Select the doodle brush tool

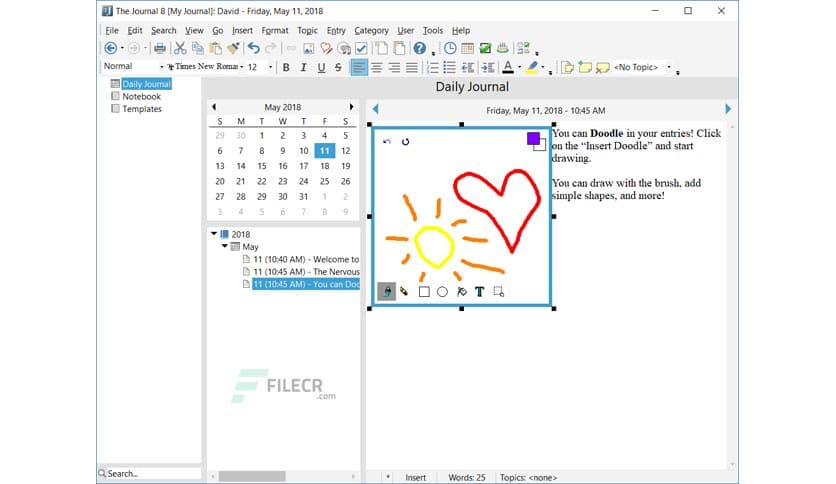tap(386, 292)
